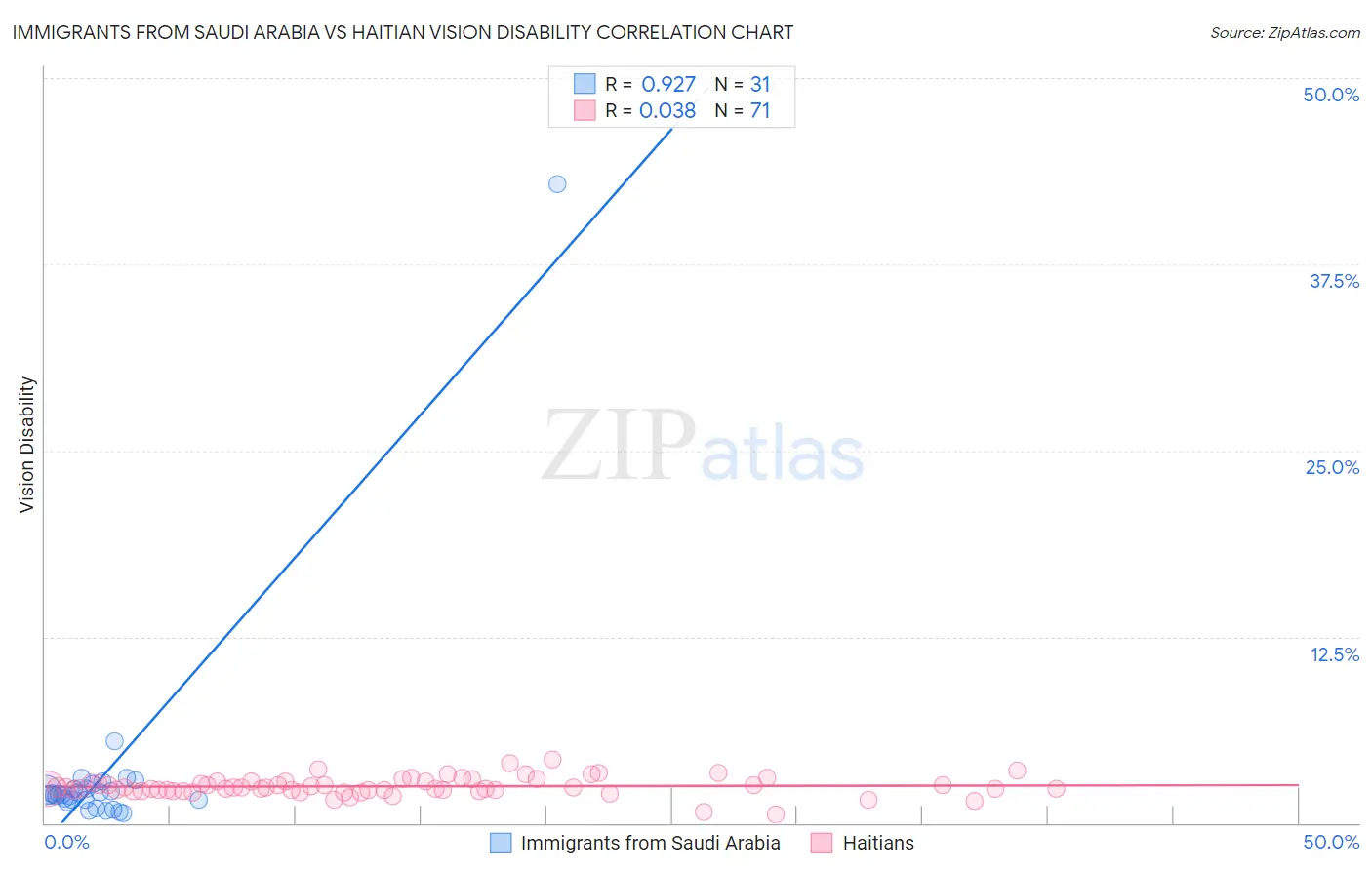Click the chart title text
Screen dimensions: 1372x870
click(x=403, y=32)
